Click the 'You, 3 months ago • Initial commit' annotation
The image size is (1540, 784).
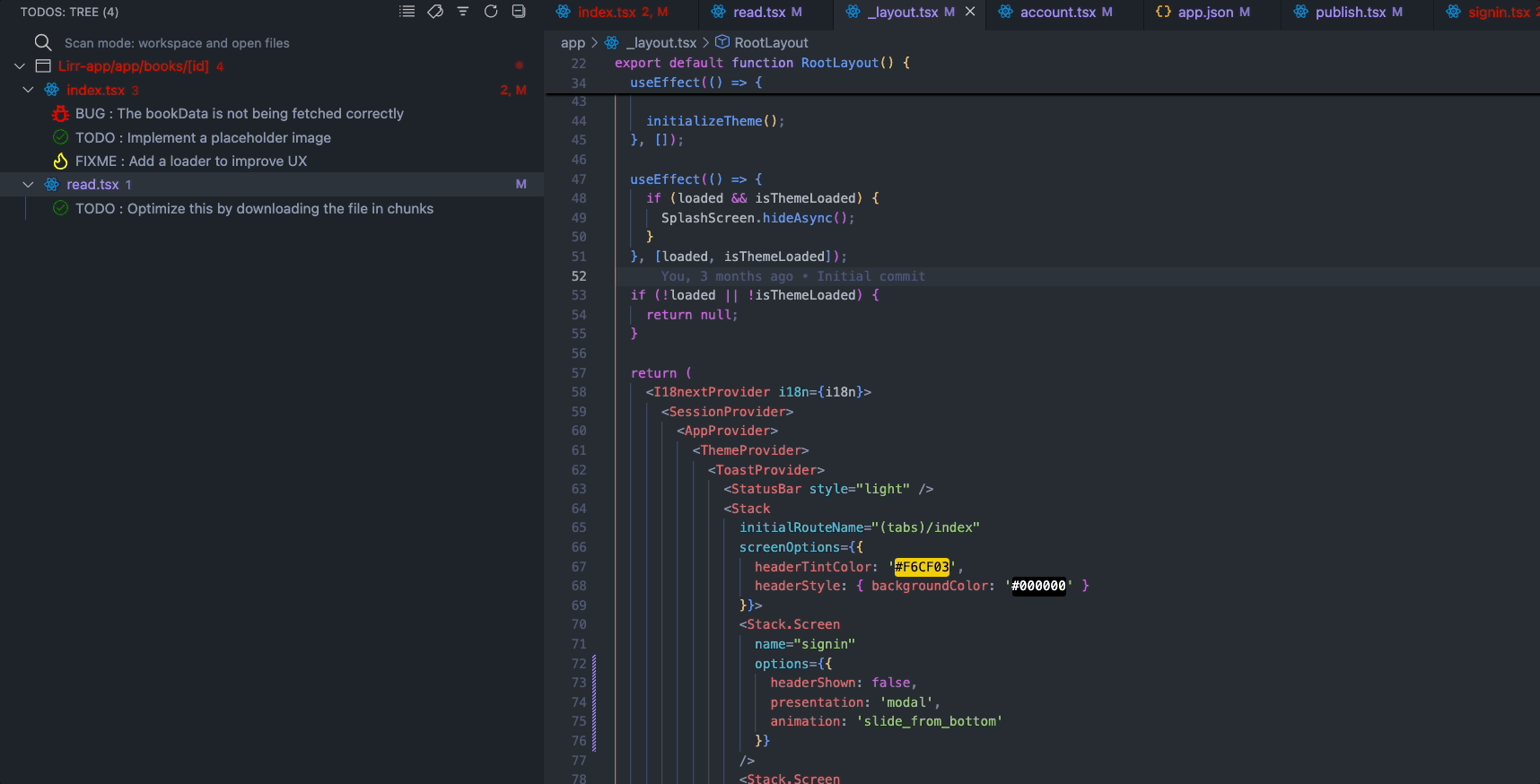point(793,276)
